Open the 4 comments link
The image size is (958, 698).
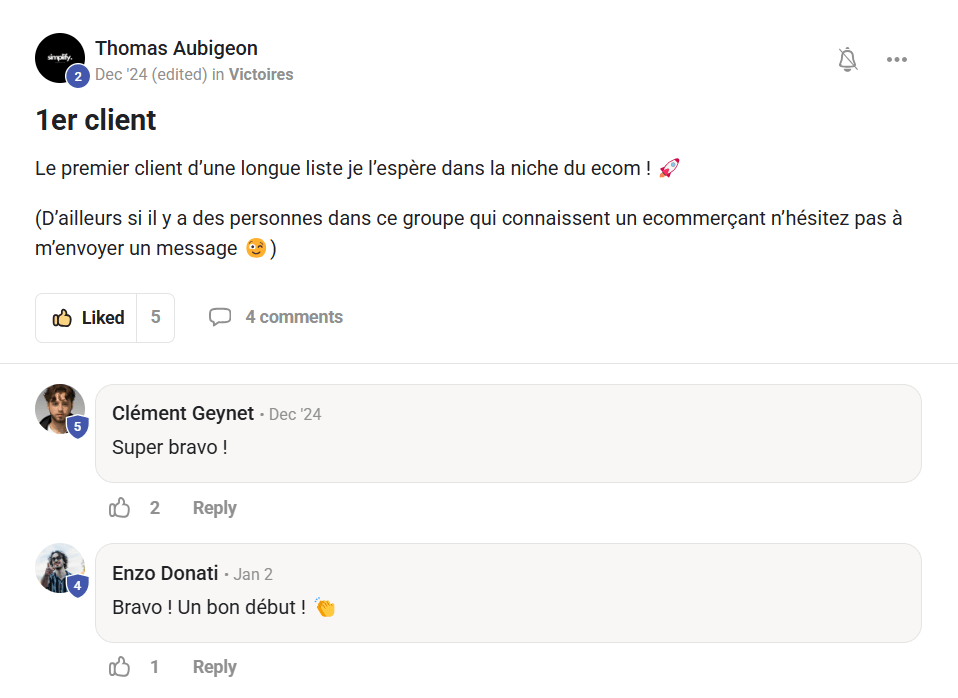tap(294, 317)
